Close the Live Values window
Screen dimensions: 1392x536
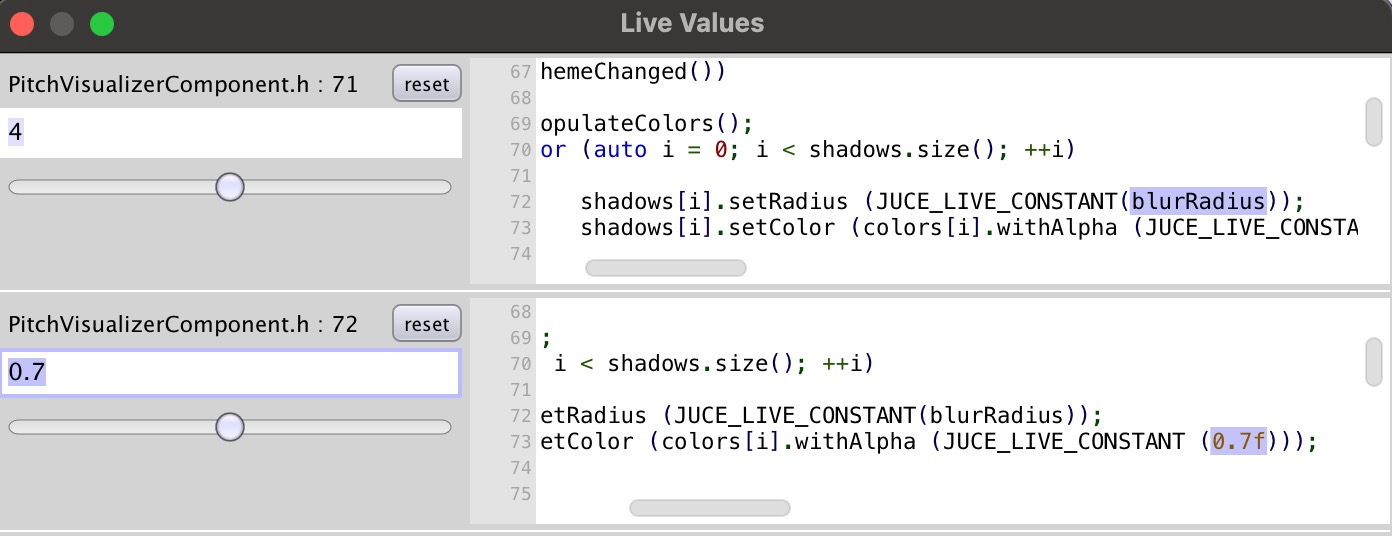coord(22,23)
